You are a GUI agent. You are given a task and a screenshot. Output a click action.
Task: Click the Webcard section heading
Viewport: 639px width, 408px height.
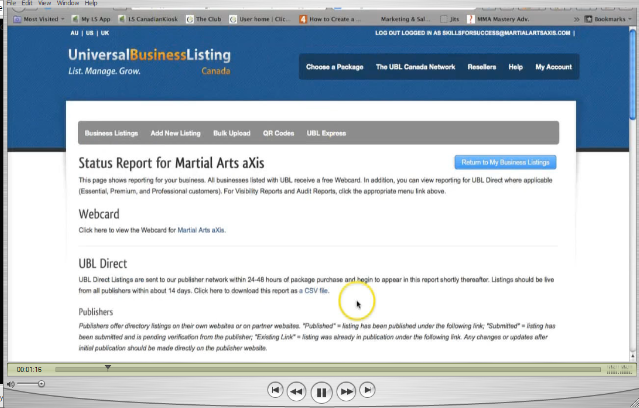99,214
